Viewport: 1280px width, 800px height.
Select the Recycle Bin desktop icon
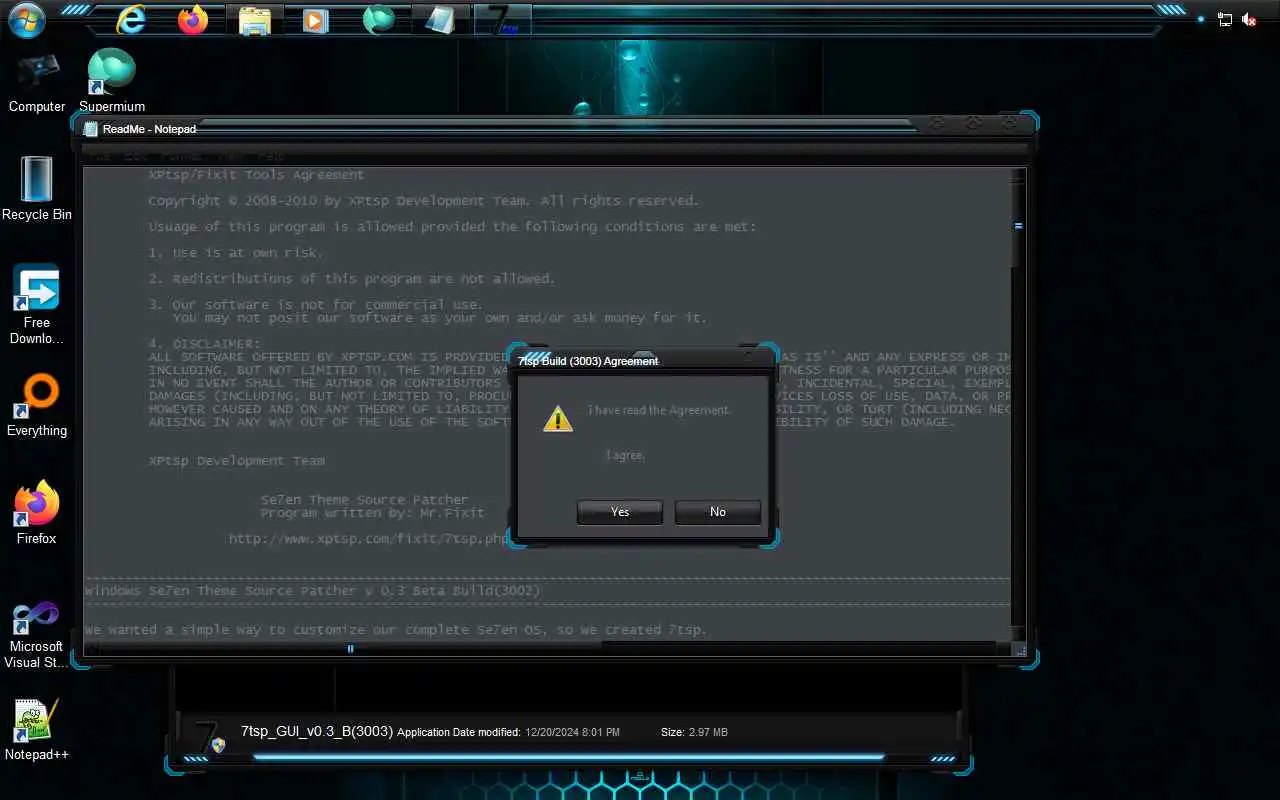37,189
